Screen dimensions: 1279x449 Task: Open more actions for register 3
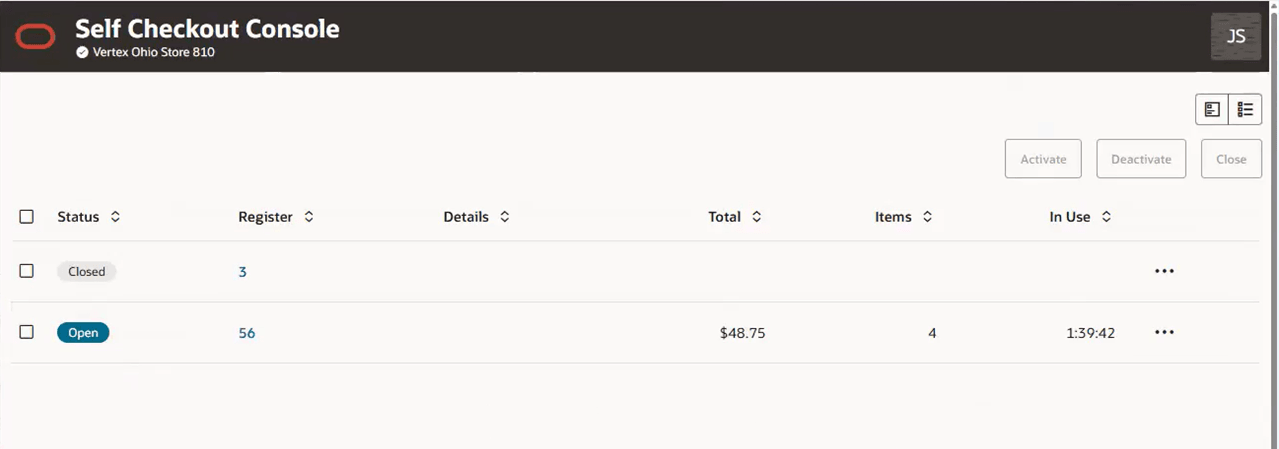click(1164, 271)
